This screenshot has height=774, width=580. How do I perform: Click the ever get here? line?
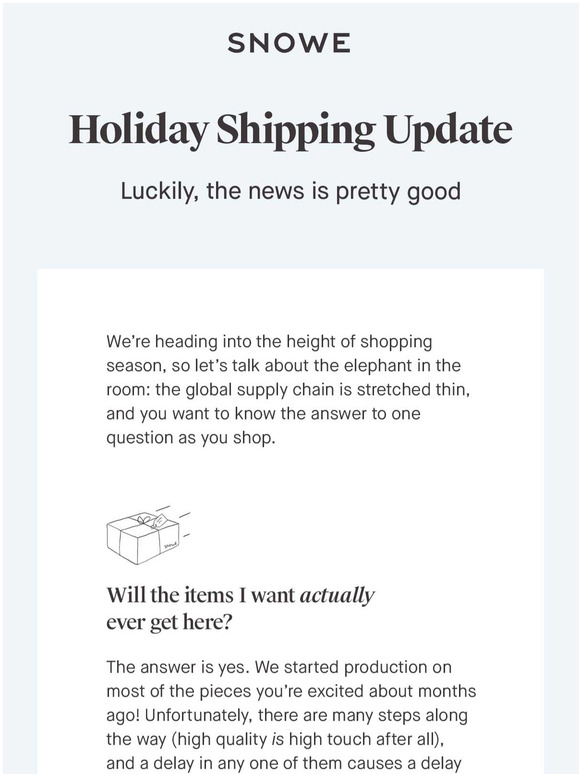(169, 622)
